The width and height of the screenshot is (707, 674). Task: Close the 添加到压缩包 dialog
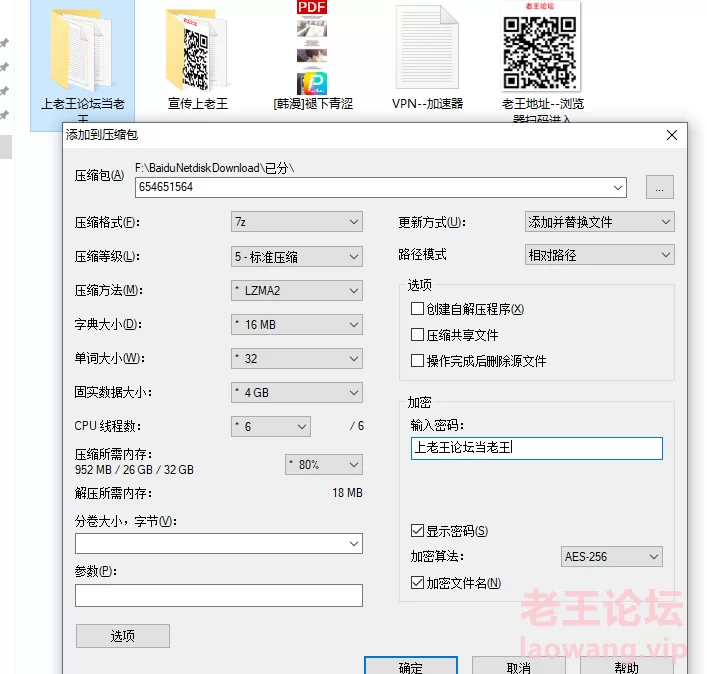pos(670,133)
